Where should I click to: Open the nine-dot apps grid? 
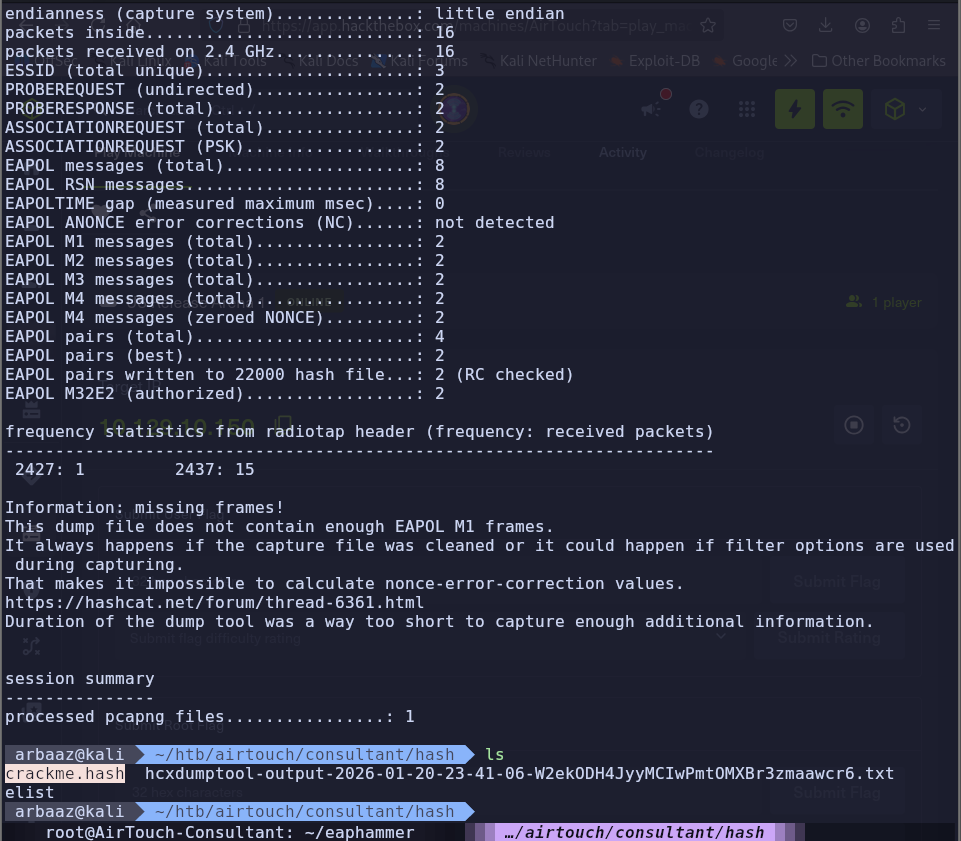(747, 109)
